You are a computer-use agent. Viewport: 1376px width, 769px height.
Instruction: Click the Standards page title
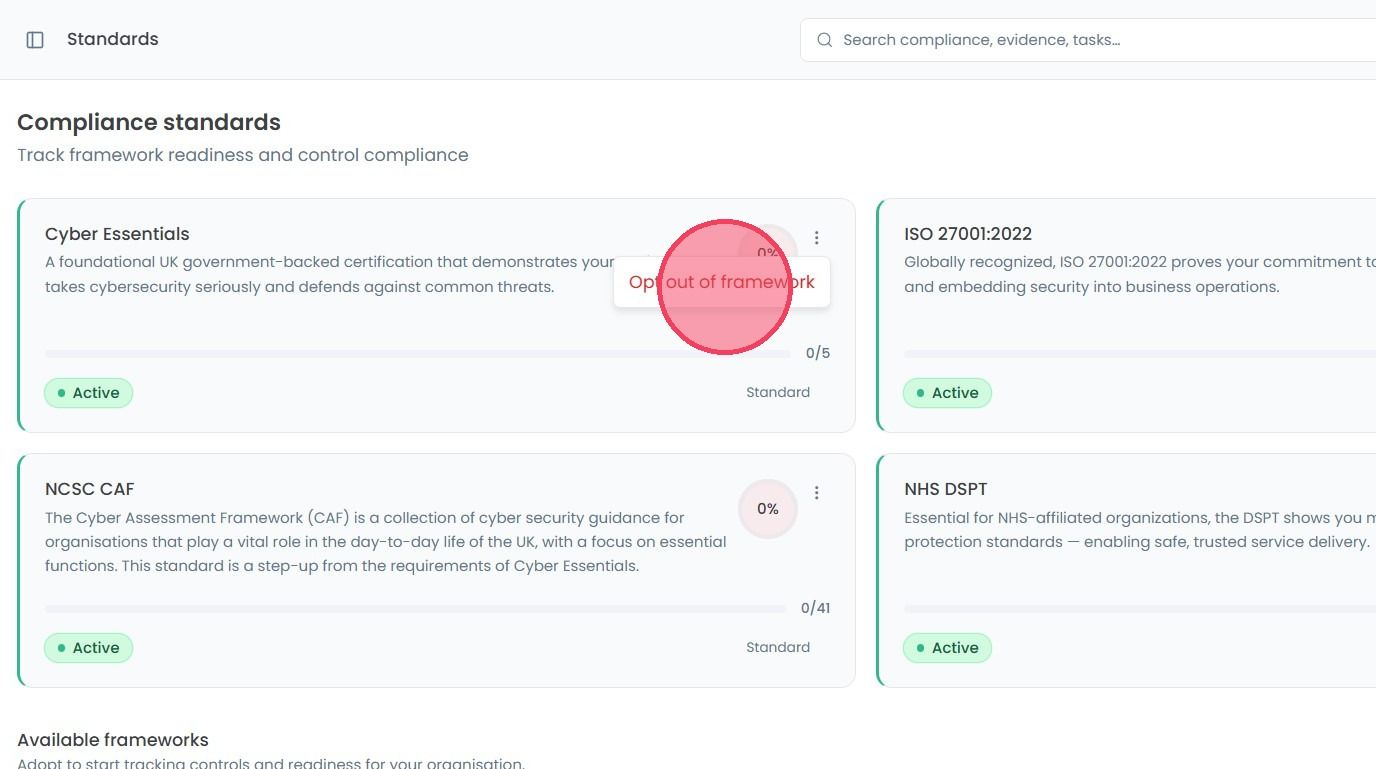tap(113, 39)
